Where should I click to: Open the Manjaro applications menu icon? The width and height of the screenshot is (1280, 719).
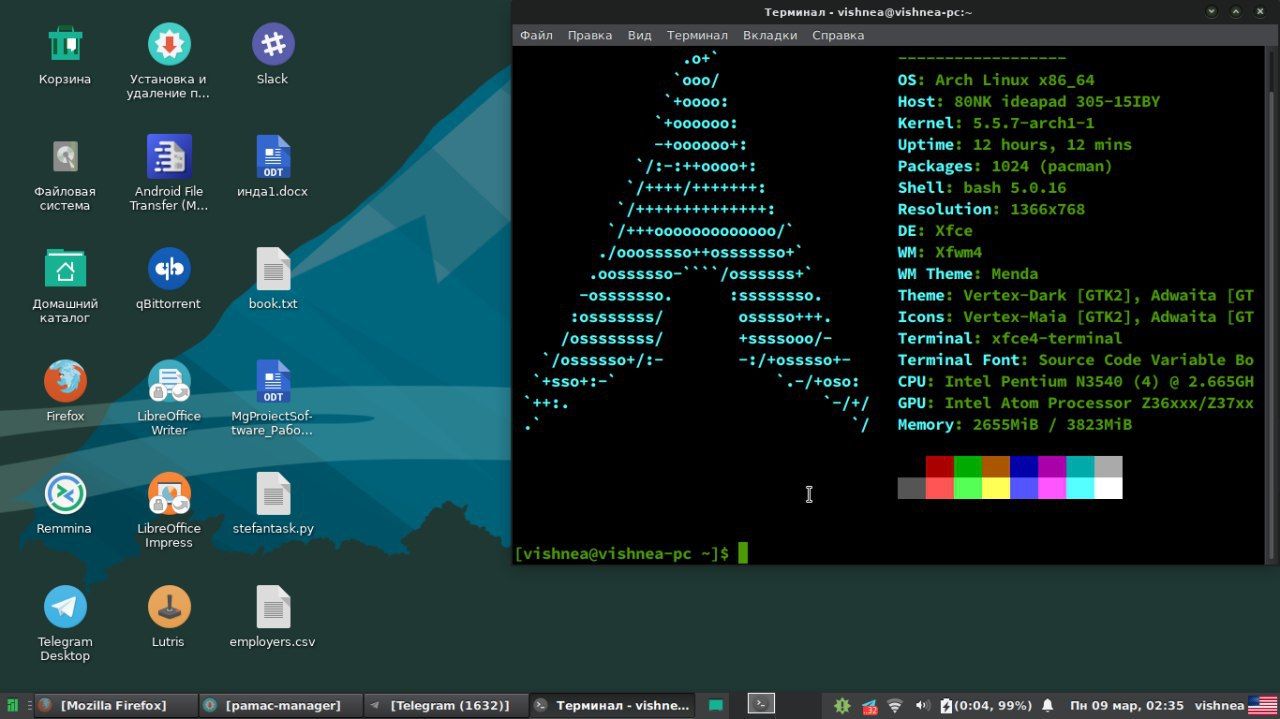click(x=13, y=705)
